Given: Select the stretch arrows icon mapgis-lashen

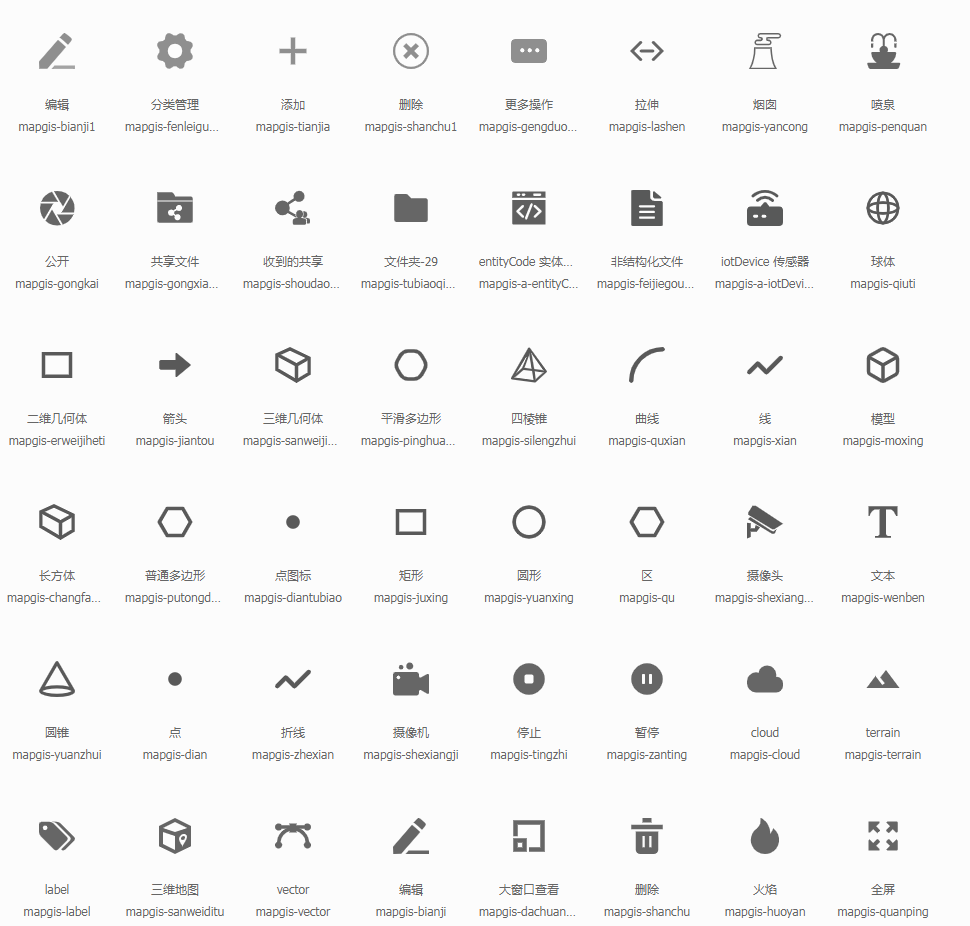Looking at the screenshot, I should (x=647, y=51).
